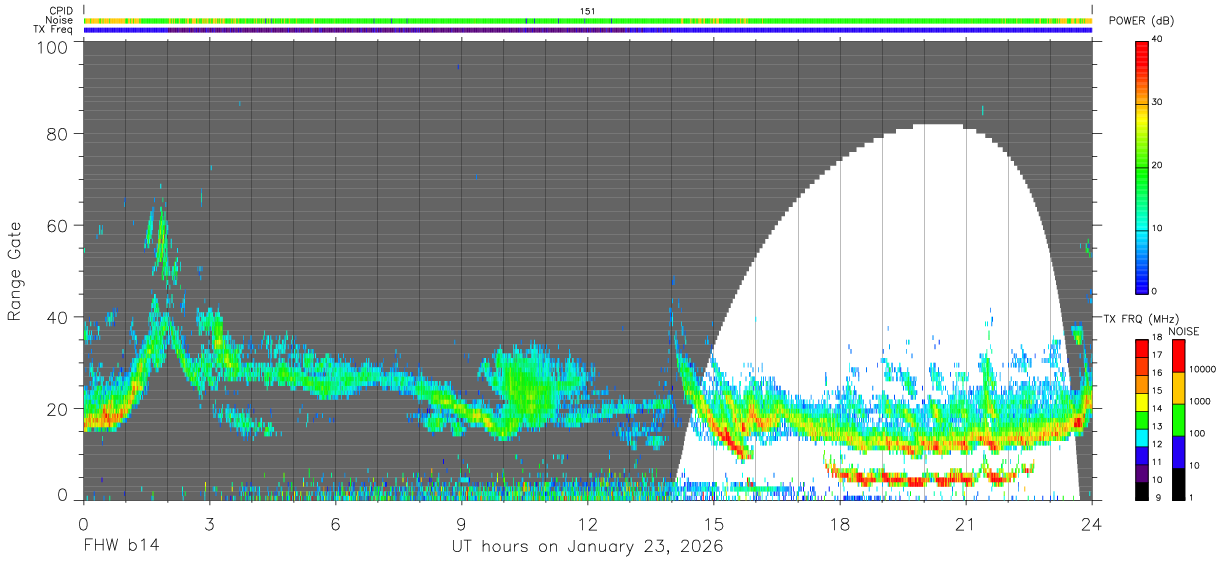Click the NOISE legend title
The width and height of the screenshot is (1228, 567).
[x=1183, y=331]
